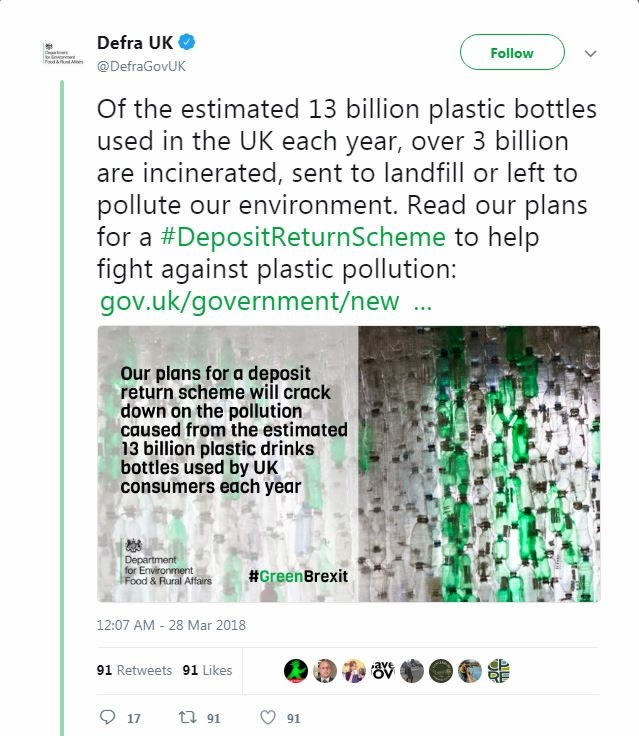This screenshot has height=736, width=639.
Task: Click the reply speech bubble icon
Action: (x=110, y=717)
